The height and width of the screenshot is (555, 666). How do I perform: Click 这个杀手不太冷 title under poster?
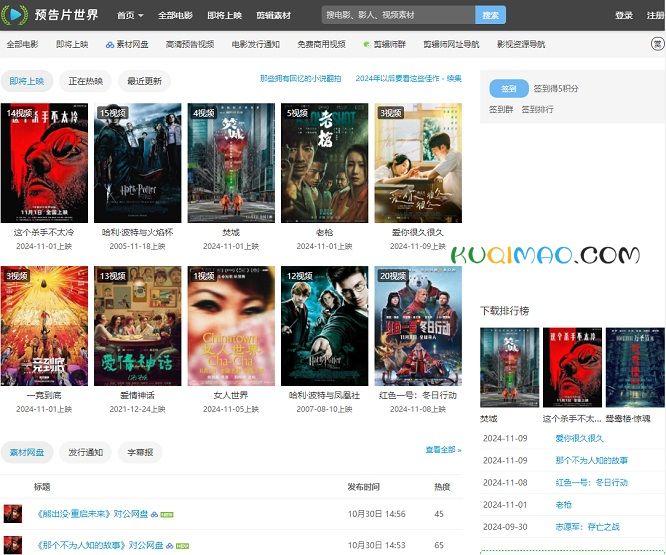point(44,232)
